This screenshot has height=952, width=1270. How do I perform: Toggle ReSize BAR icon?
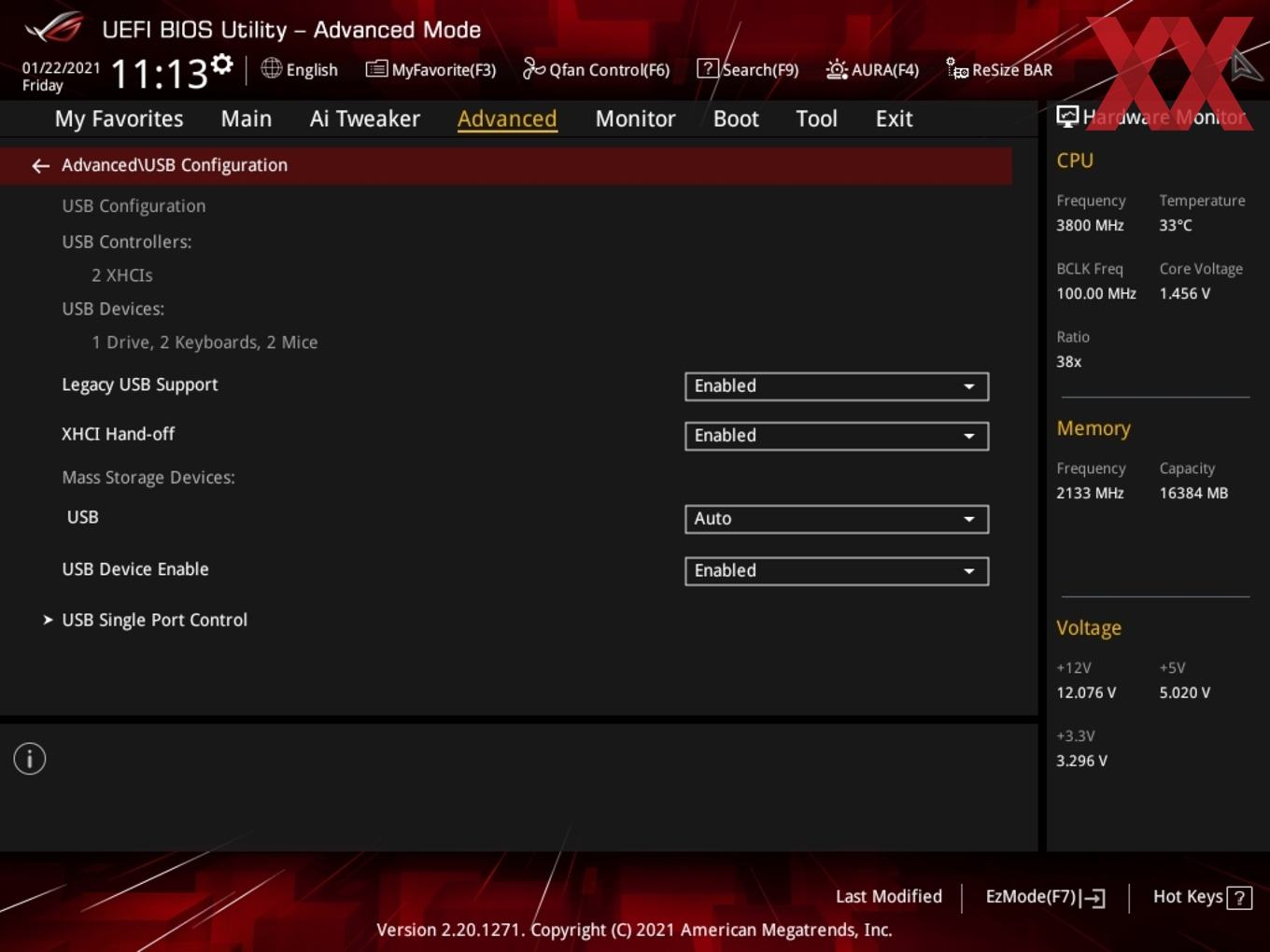click(x=957, y=68)
